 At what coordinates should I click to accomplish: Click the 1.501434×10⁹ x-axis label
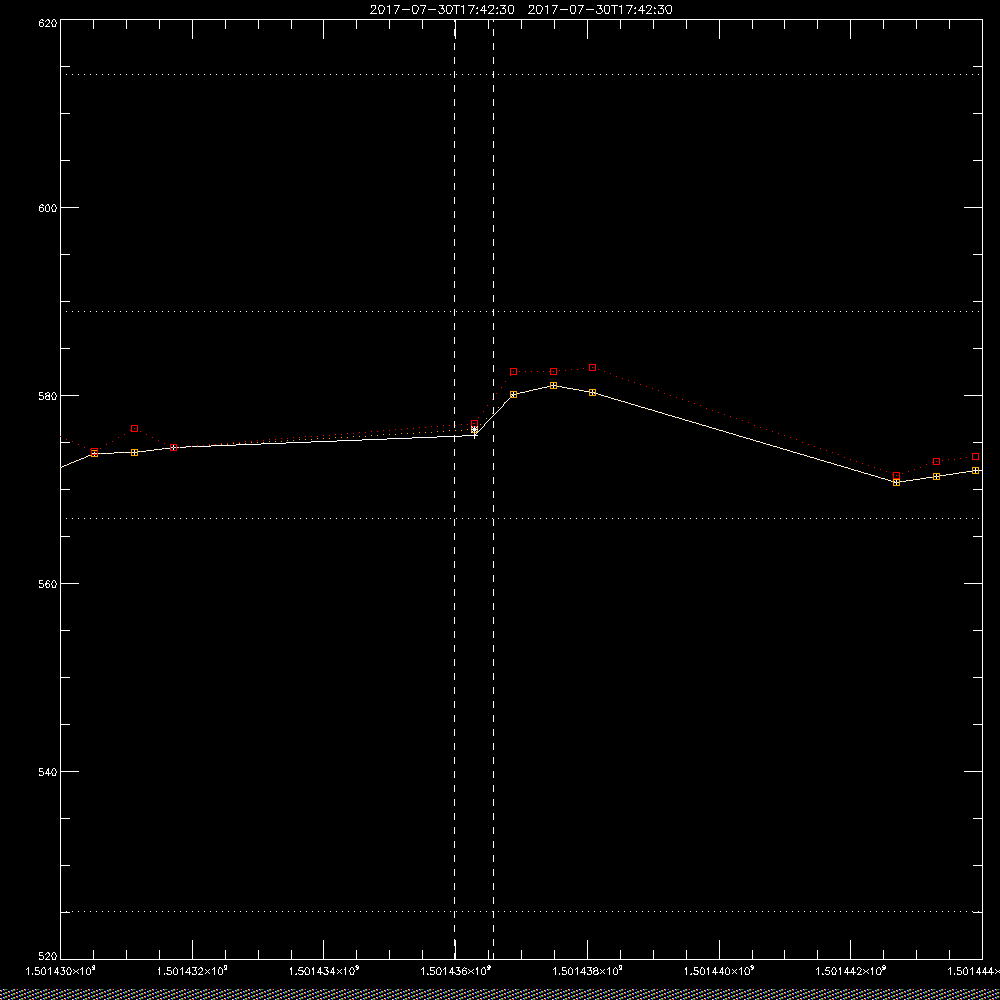(324, 971)
